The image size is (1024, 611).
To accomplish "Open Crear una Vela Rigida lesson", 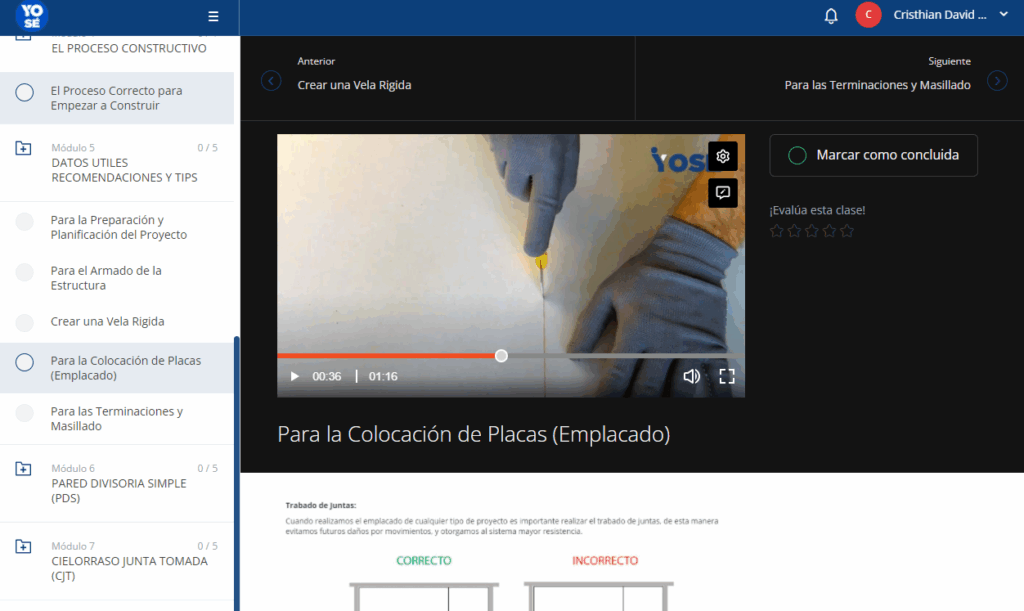I will pos(107,321).
